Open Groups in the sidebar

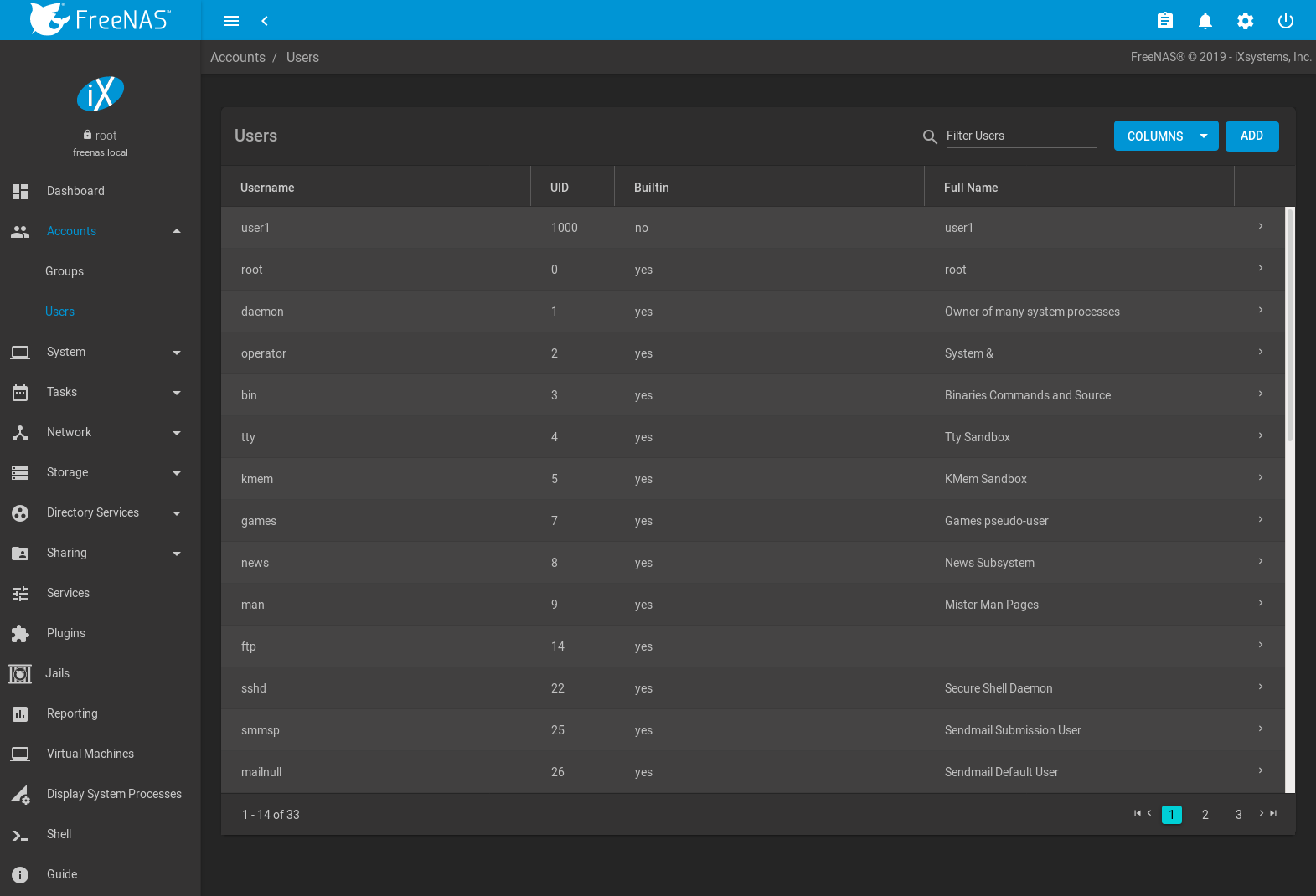click(65, 271)
